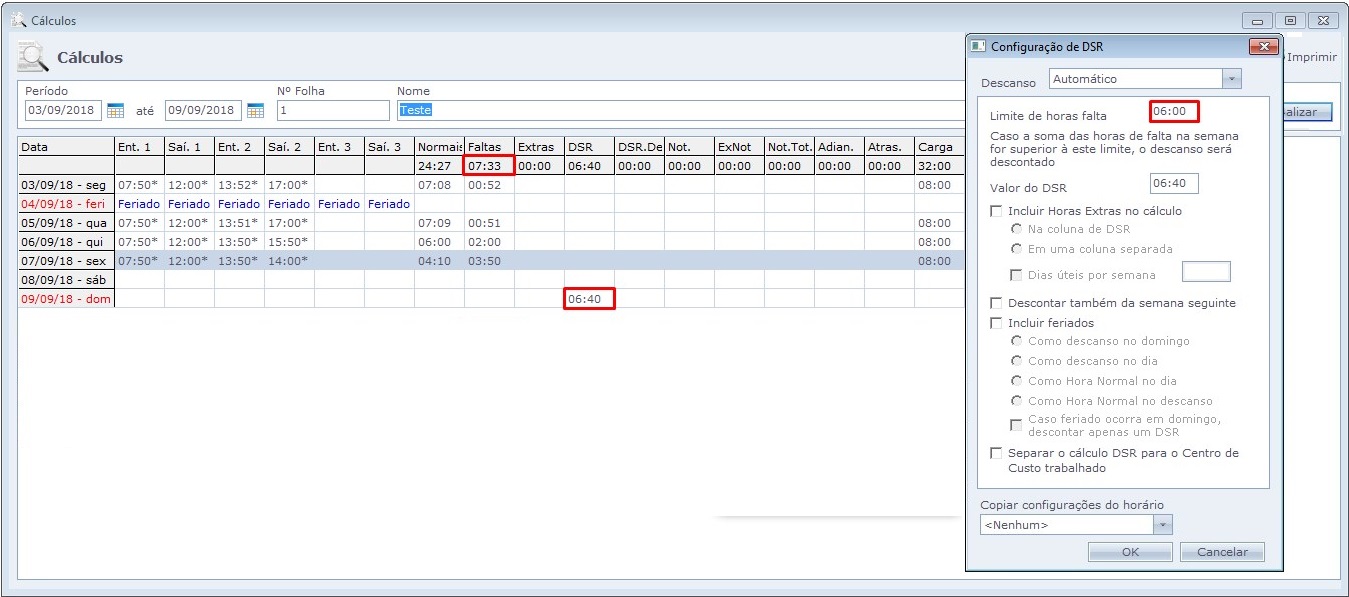
Task: Click the Cálculos magnifier icon
Action: tap(33, 58)
